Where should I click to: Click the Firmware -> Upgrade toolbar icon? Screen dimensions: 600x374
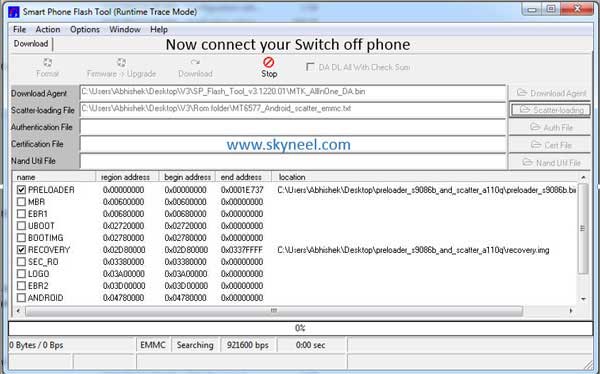coord(121,62)
